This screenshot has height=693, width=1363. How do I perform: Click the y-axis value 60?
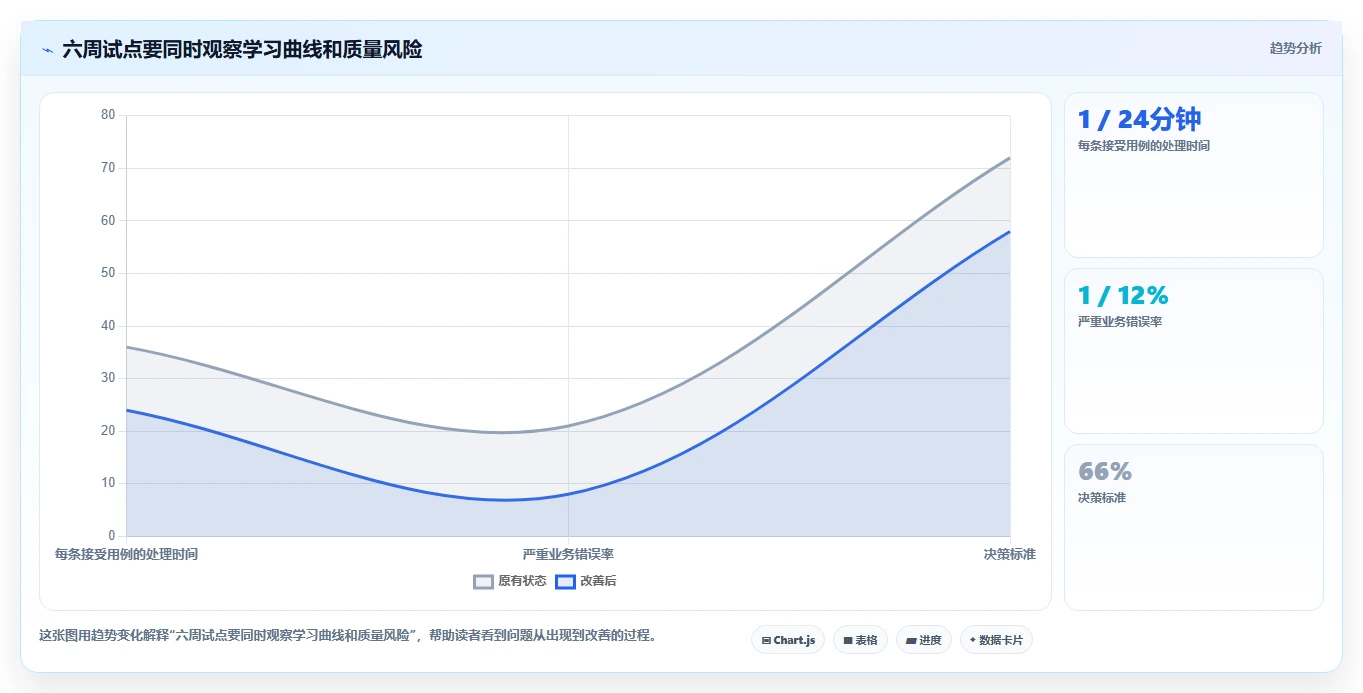coord(108,220)
